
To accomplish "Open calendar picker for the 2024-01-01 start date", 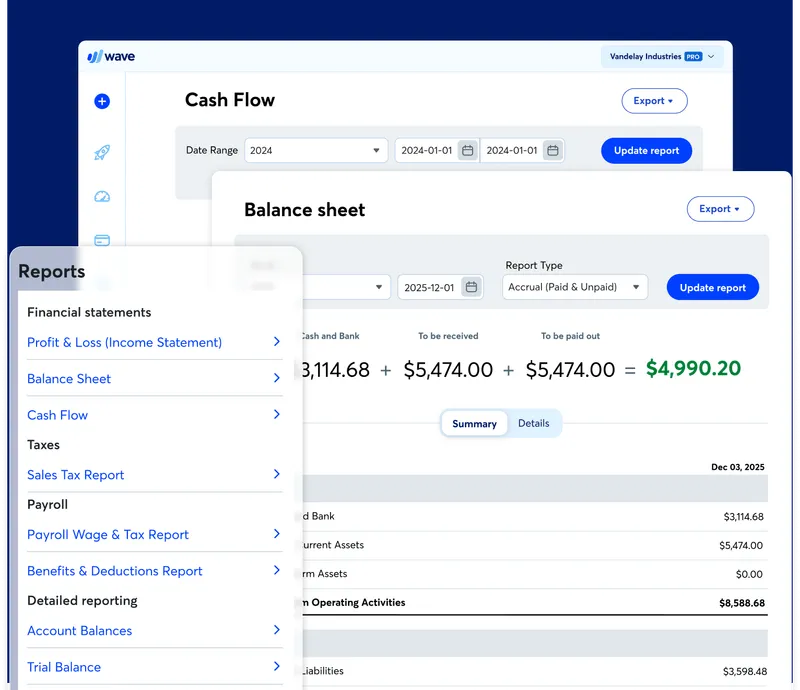I will pos(468,149).
